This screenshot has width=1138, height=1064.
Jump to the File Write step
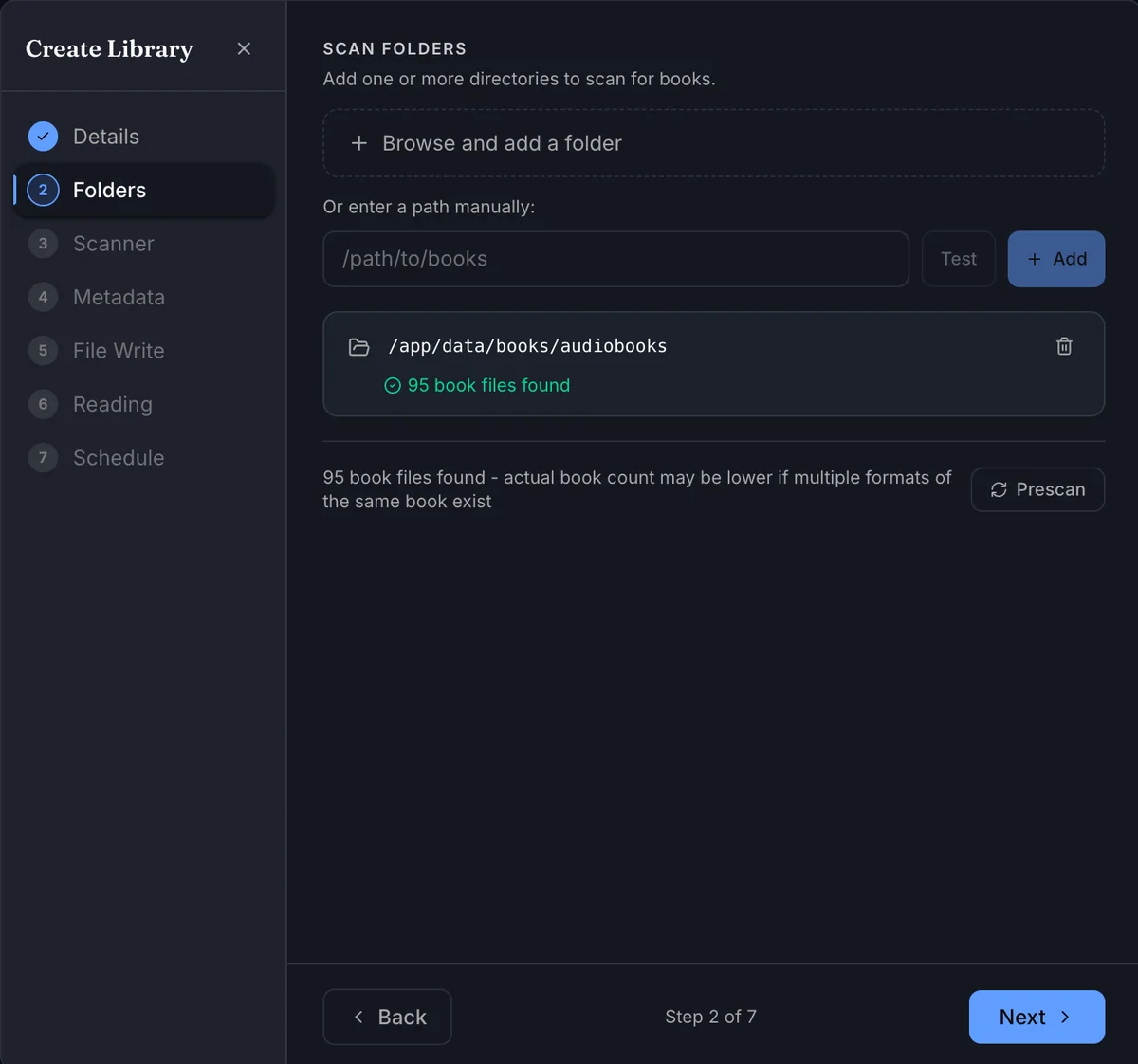pos(143,351)
